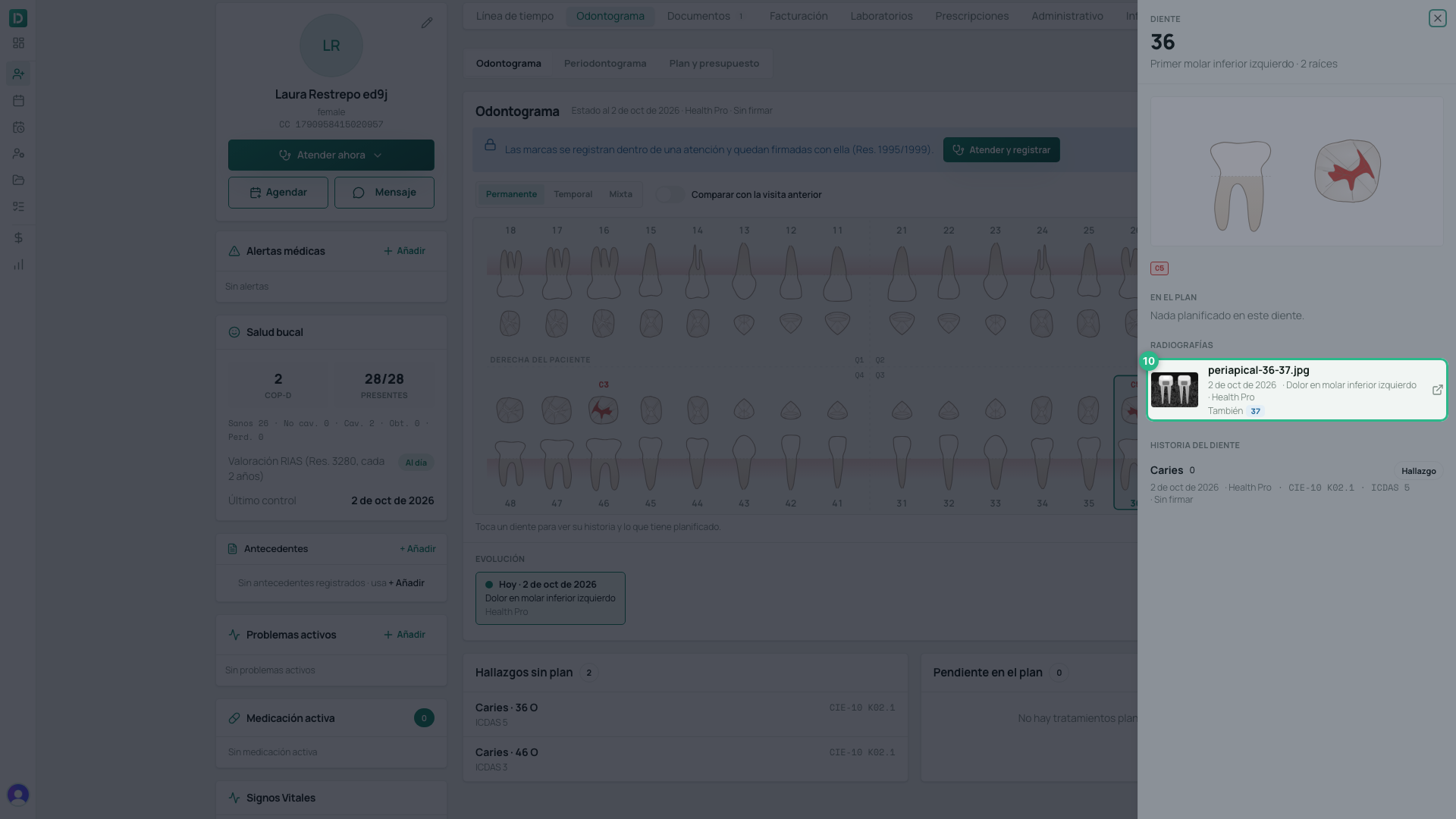Viewport: 1456px width, 819px height.
Task: Add an active problem via Añadir
Action: (404, 635)
